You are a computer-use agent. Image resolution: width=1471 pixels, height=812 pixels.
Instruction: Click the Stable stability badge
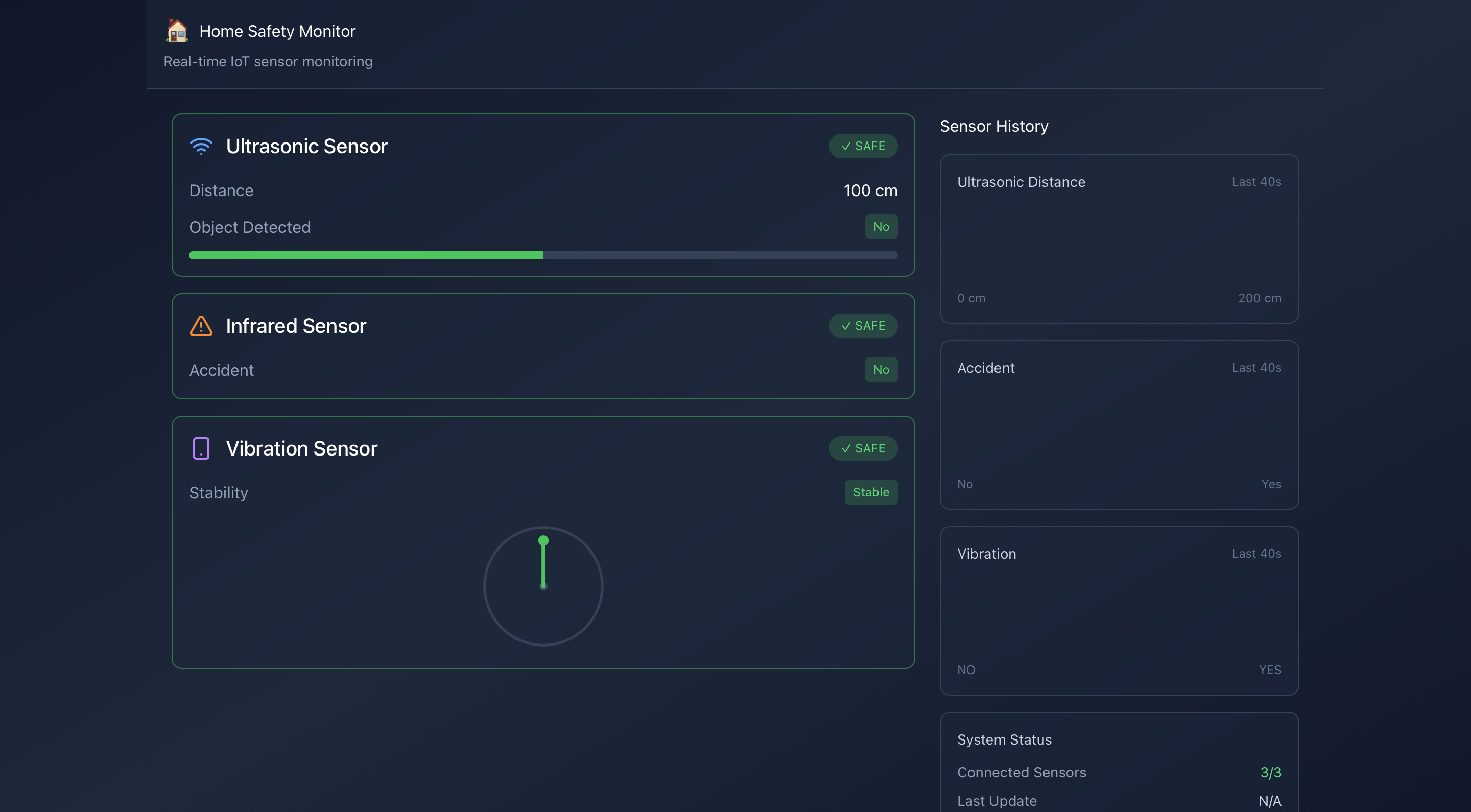(x=870, y=492)
